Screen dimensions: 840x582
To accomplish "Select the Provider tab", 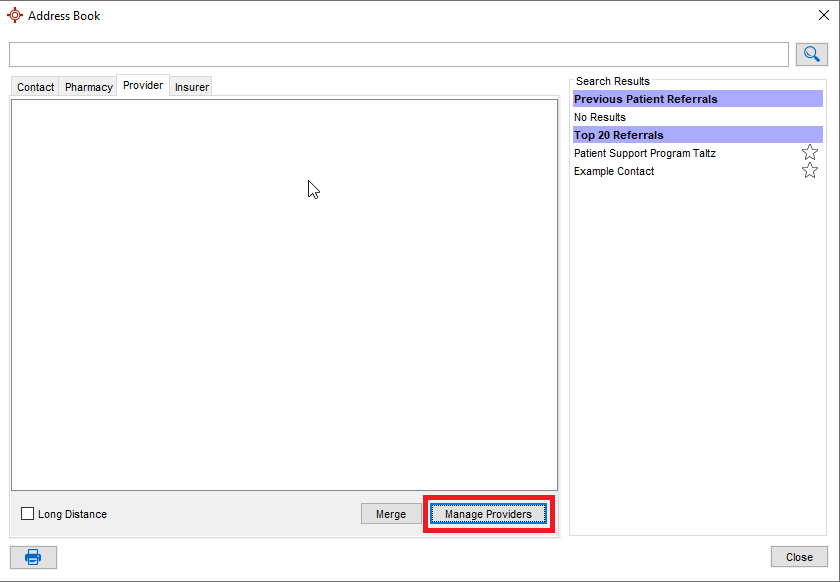I will pyautogui.click(x=143, y=86).
